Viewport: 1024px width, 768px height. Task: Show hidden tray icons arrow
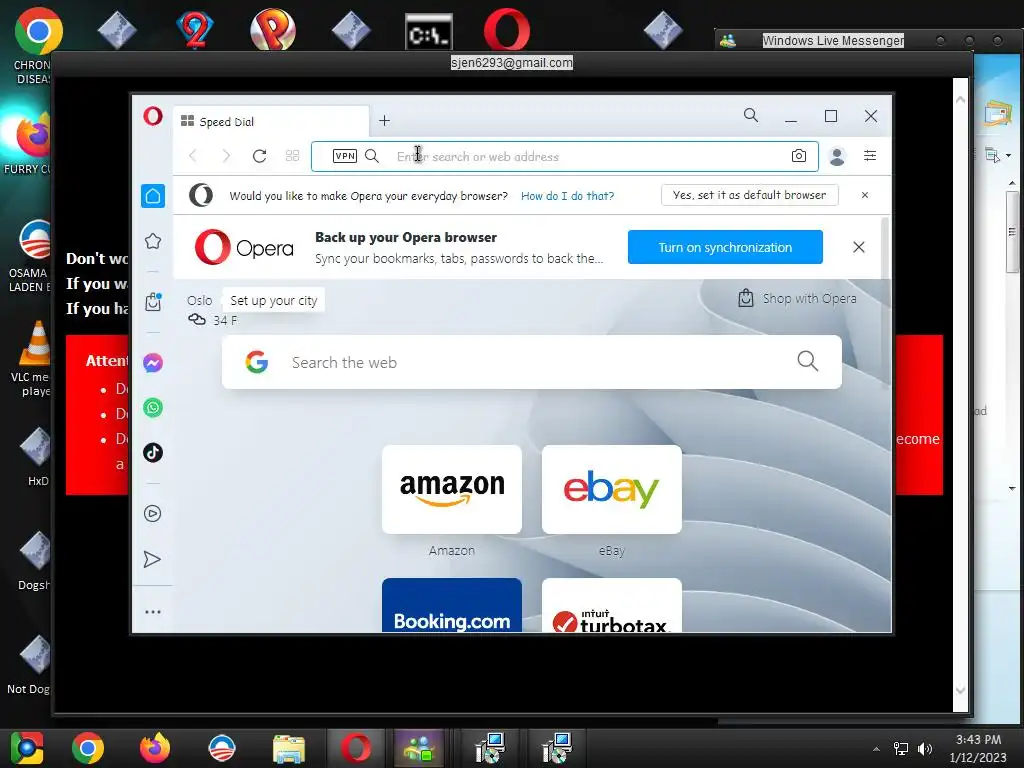[x=876, y=749]
